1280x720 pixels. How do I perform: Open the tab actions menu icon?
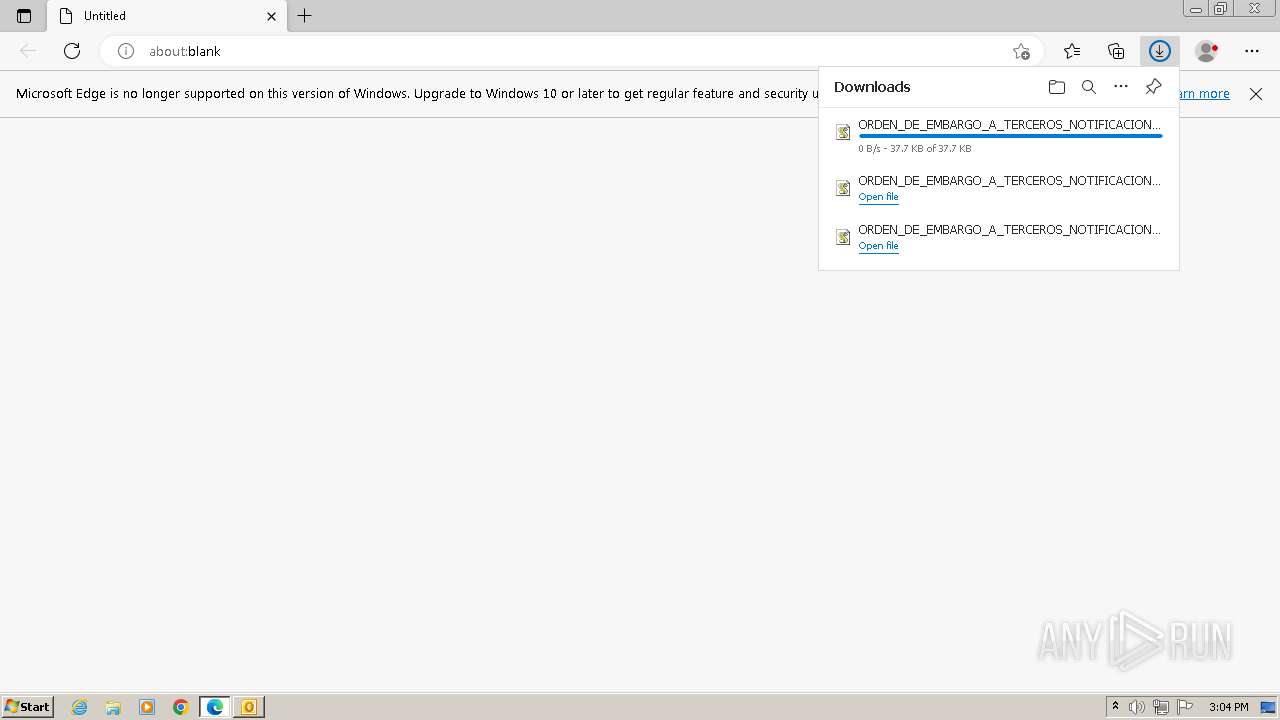[x=24, y=16]
